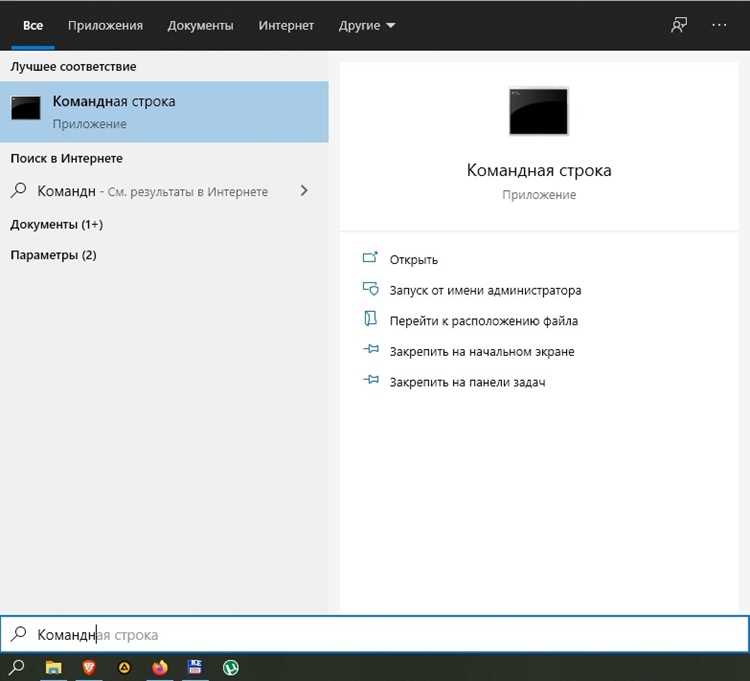Click the magnifier icon next to Командн web result
750x681 pixels.
point(18,190)
